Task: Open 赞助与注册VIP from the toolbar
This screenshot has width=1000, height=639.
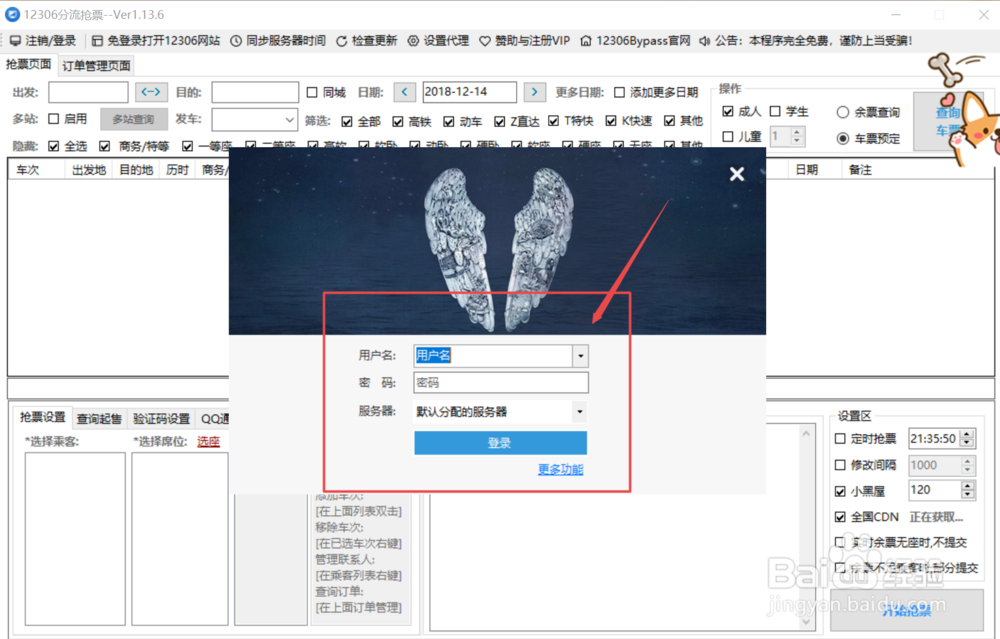Action: coord(532,41)
